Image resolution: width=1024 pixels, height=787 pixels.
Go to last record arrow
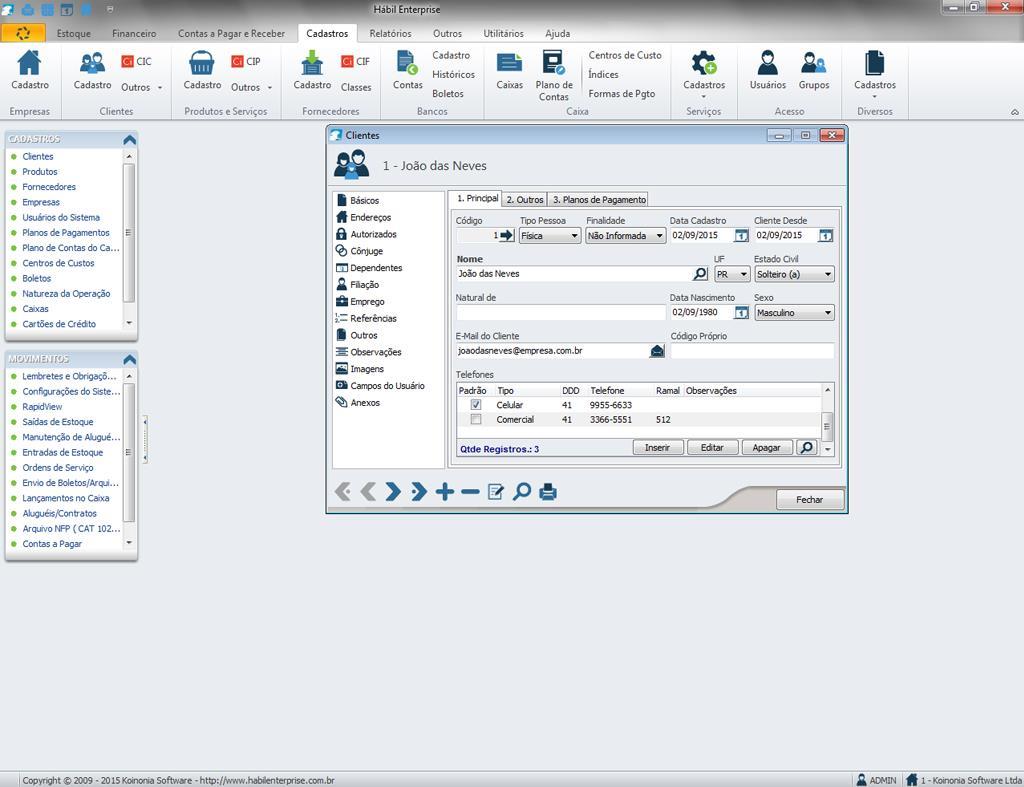point(419,491)
